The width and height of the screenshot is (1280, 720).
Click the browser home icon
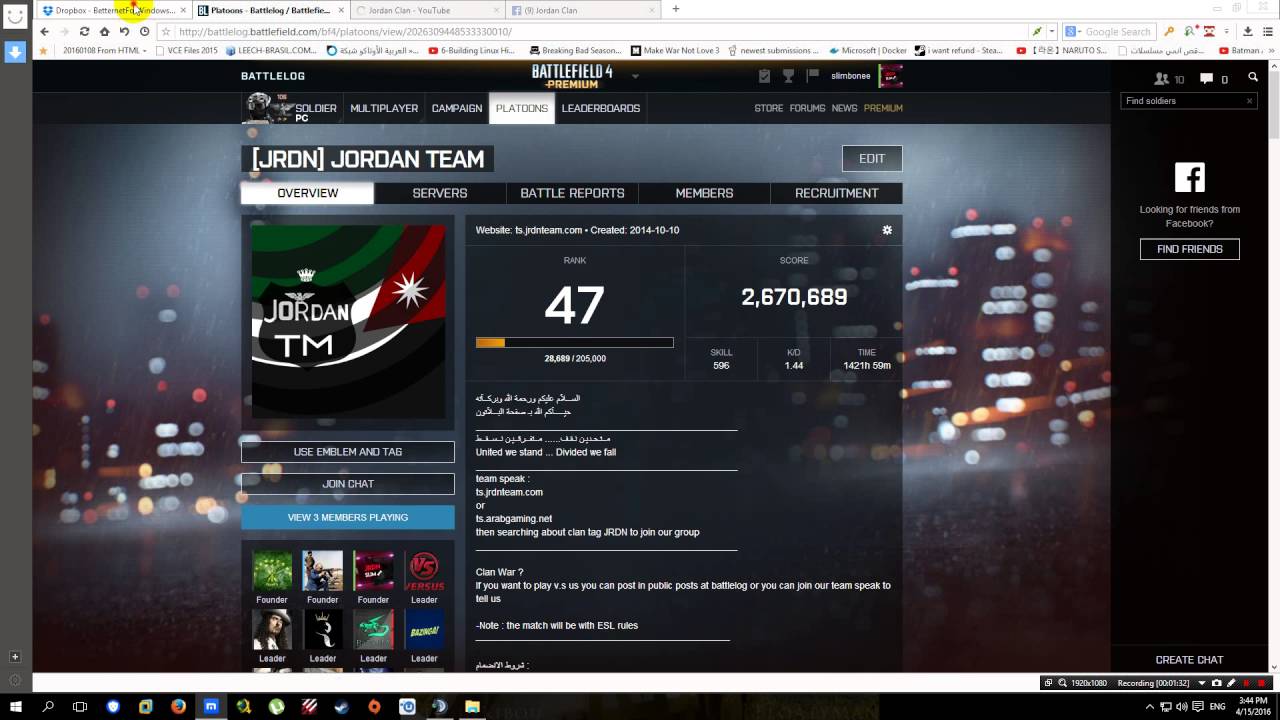(104, 32)
